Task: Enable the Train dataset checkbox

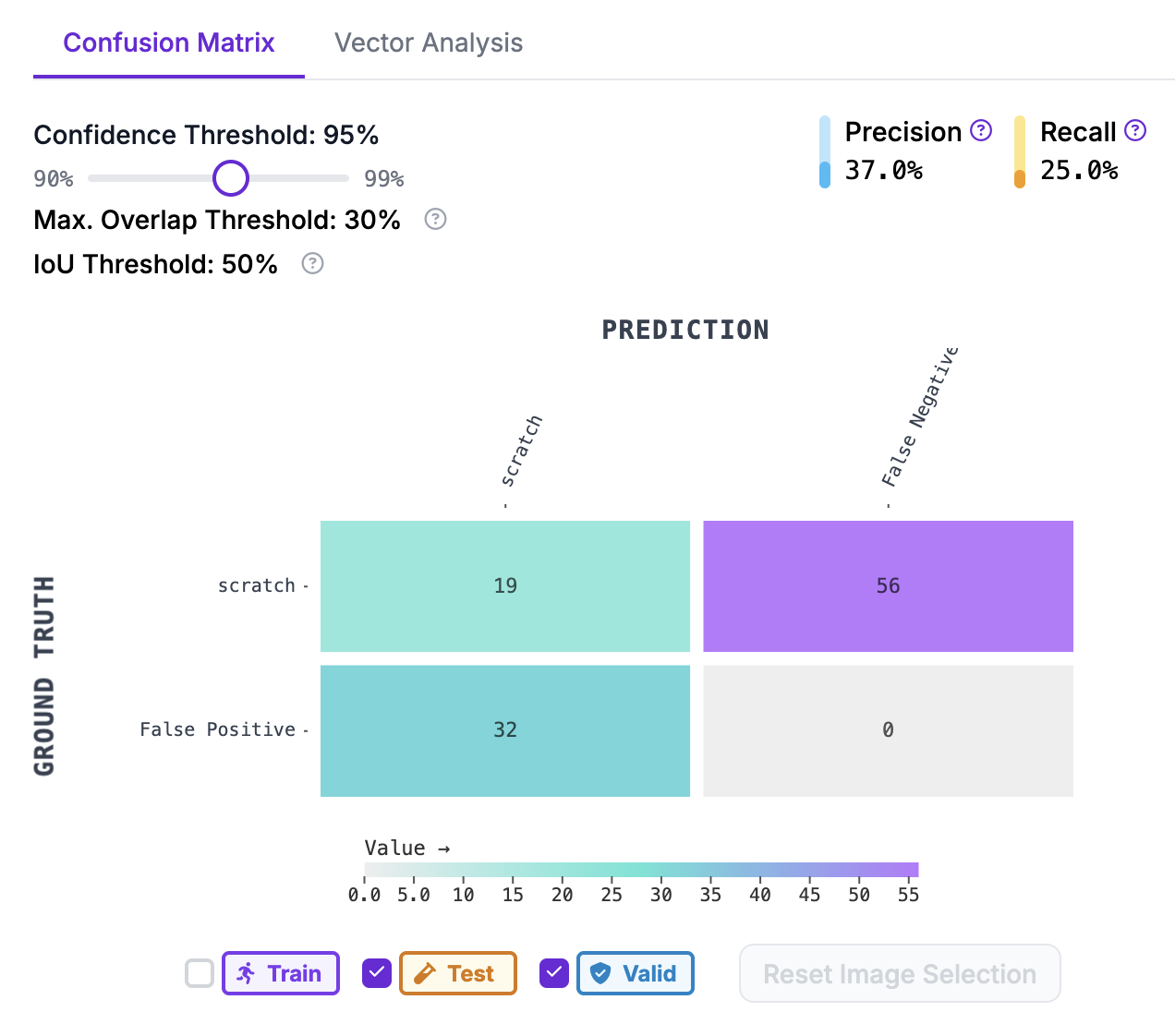Action: click(200, 973)
